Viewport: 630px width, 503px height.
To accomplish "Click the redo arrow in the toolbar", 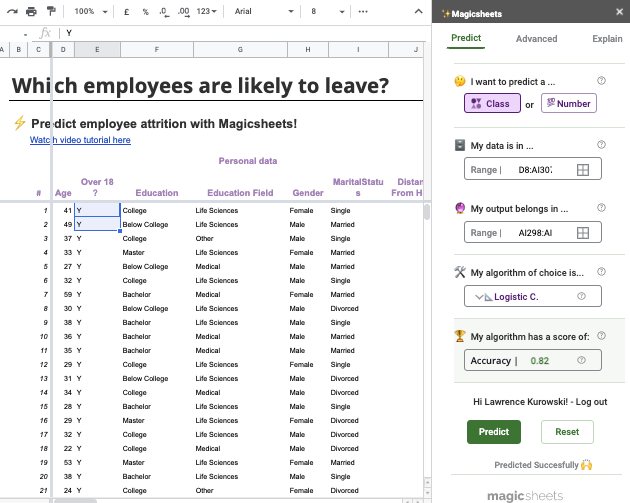I will [x=10, y=11].
